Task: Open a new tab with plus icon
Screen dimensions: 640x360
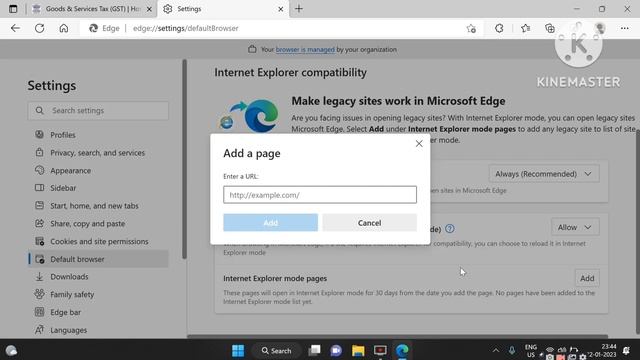Action: tap(299, 9)
